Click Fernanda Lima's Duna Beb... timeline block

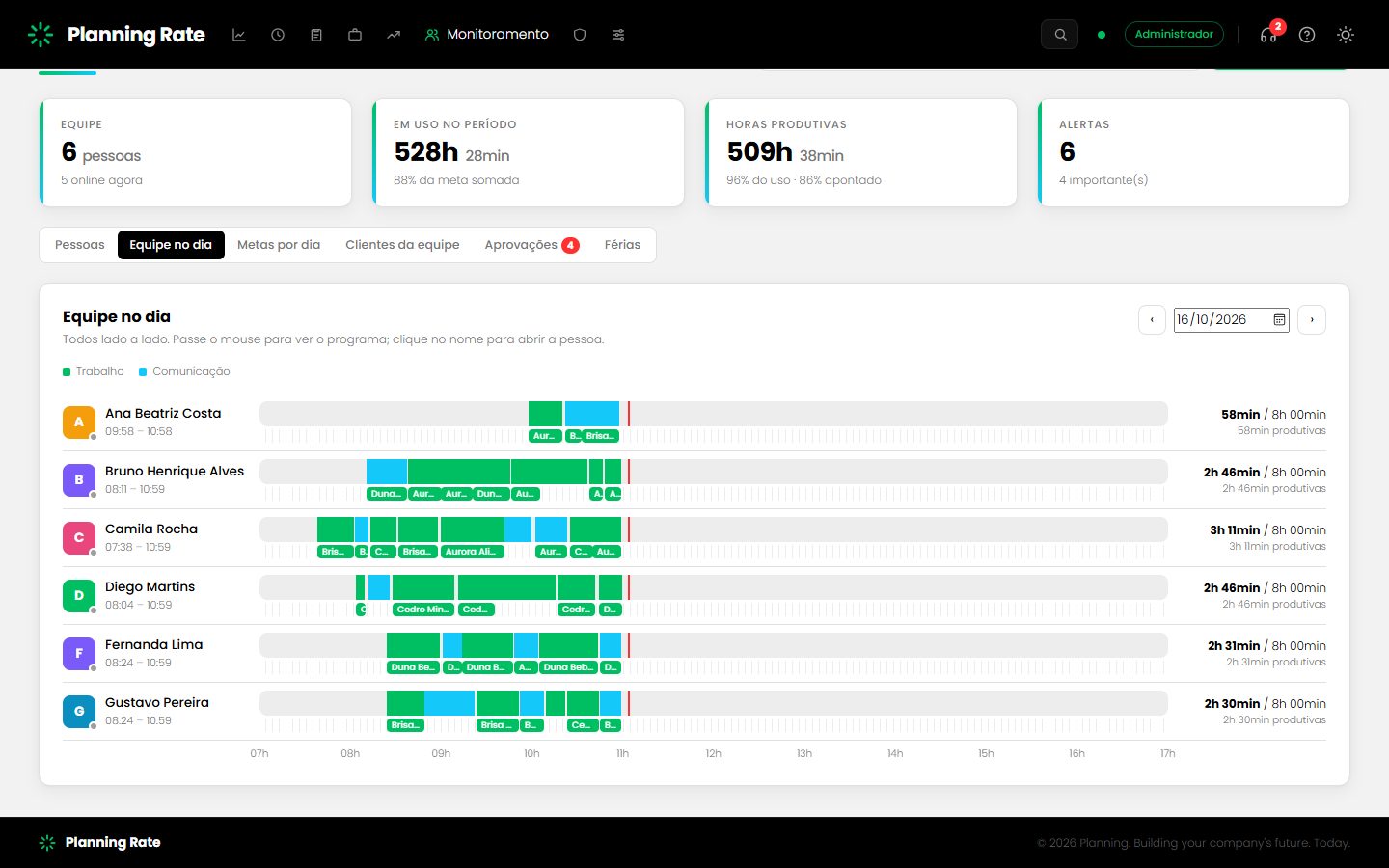click(568, 667)
